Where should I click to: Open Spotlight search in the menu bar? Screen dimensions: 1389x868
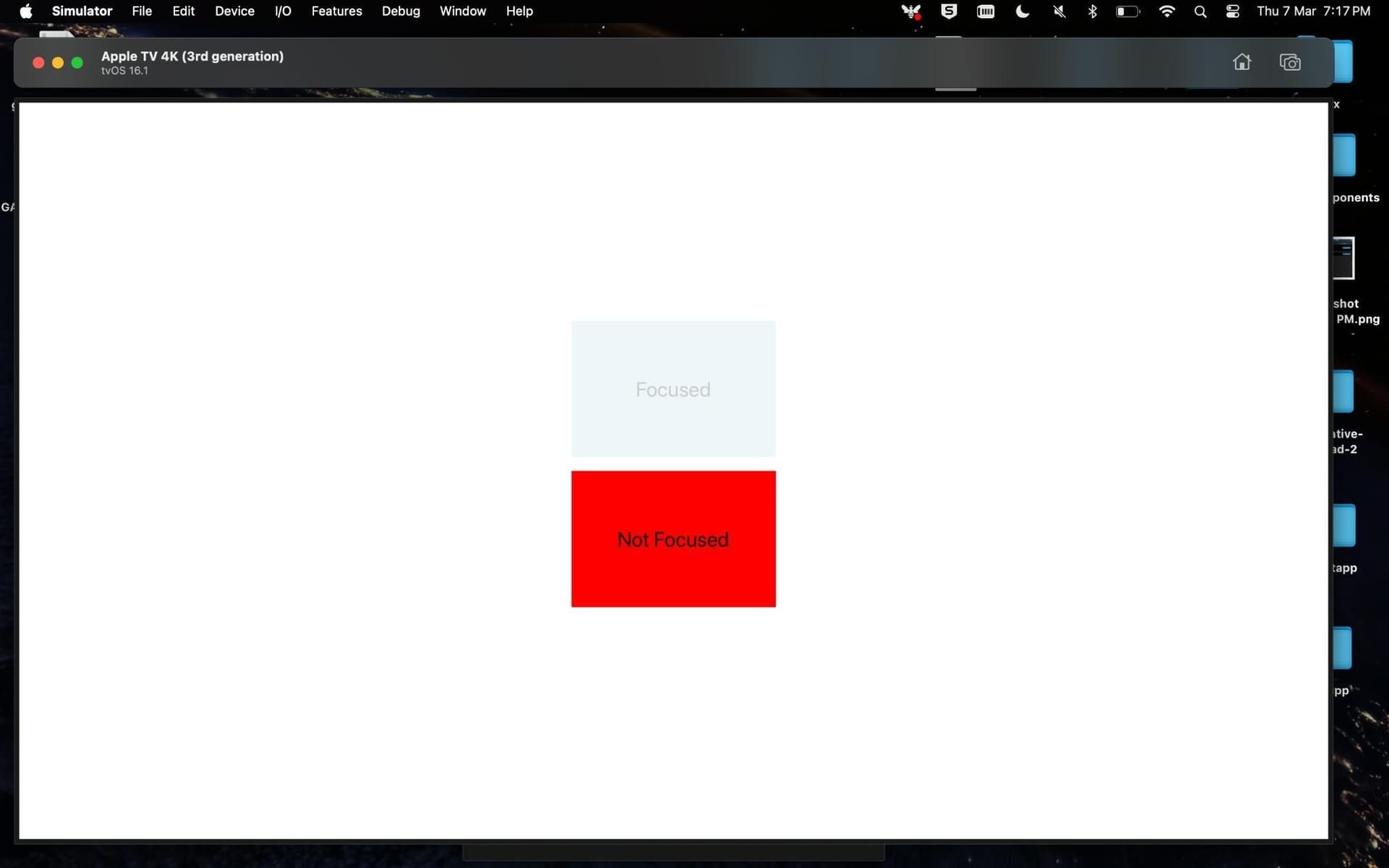tap(1200, 12)
